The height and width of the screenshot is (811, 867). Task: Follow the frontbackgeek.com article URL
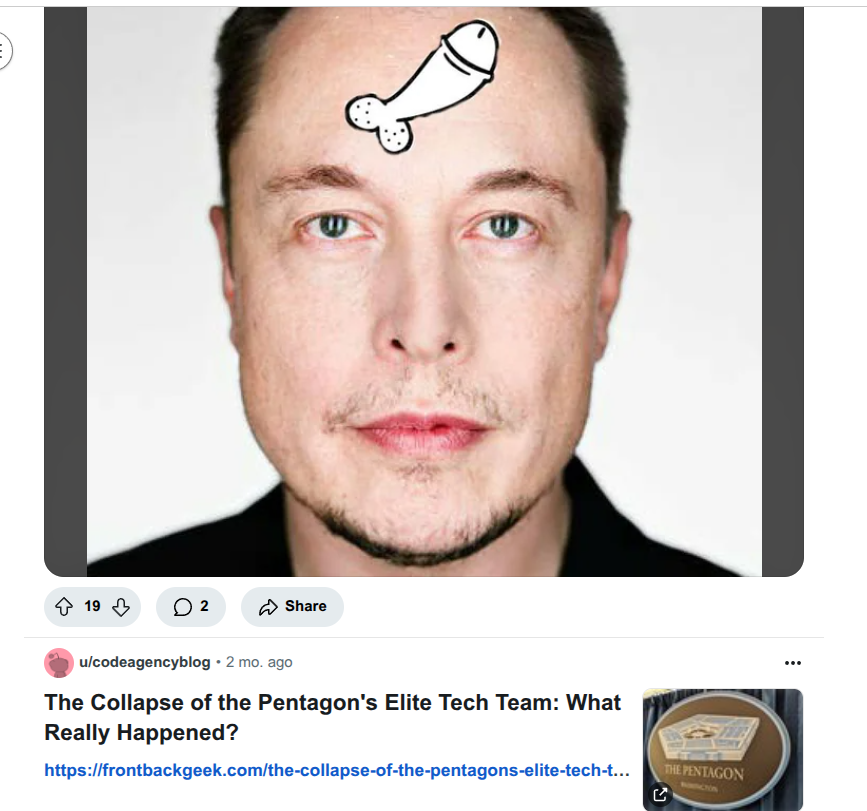pyautogui.click(x=337, y=770)
